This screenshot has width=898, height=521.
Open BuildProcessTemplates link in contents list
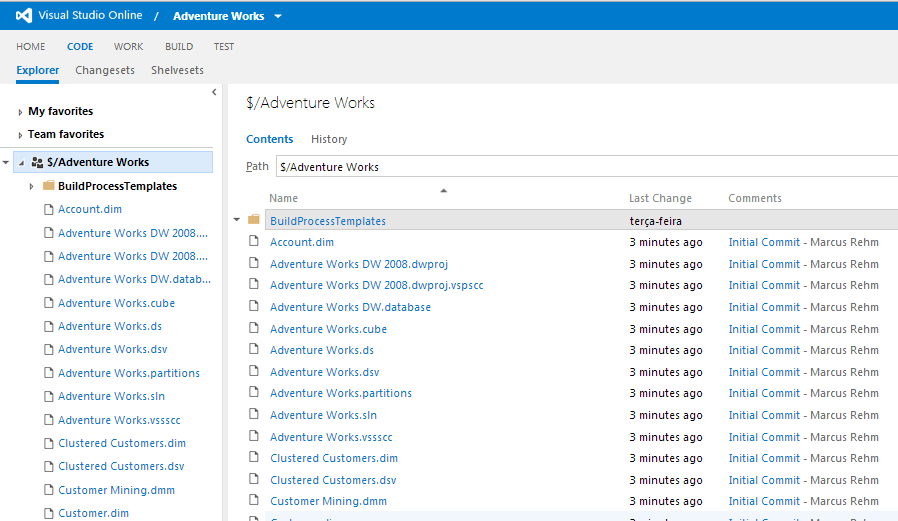point(328,221)
